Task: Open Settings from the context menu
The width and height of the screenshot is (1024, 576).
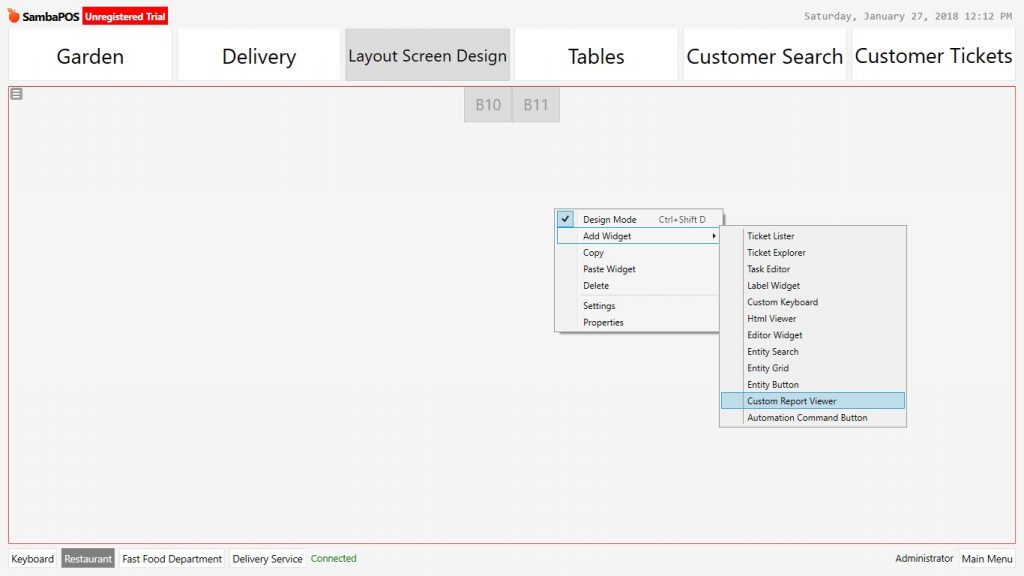Action: click(x=637, y=306)
